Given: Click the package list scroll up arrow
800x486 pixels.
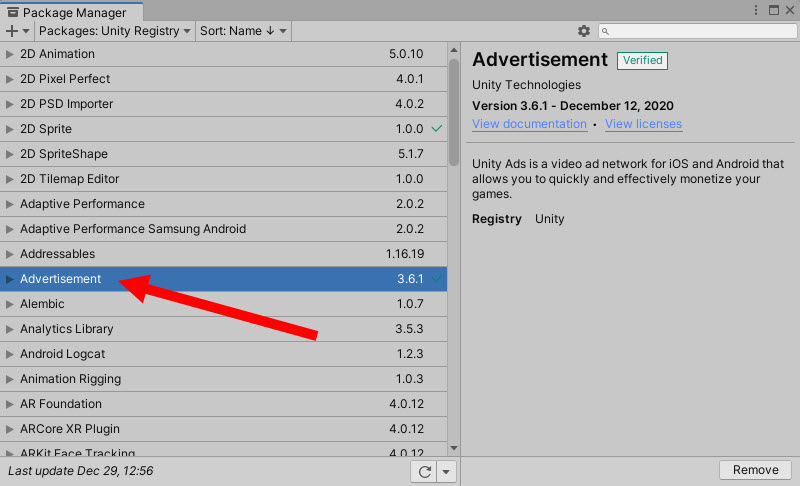Looking at the screenshot, I should tap(454, 50).
